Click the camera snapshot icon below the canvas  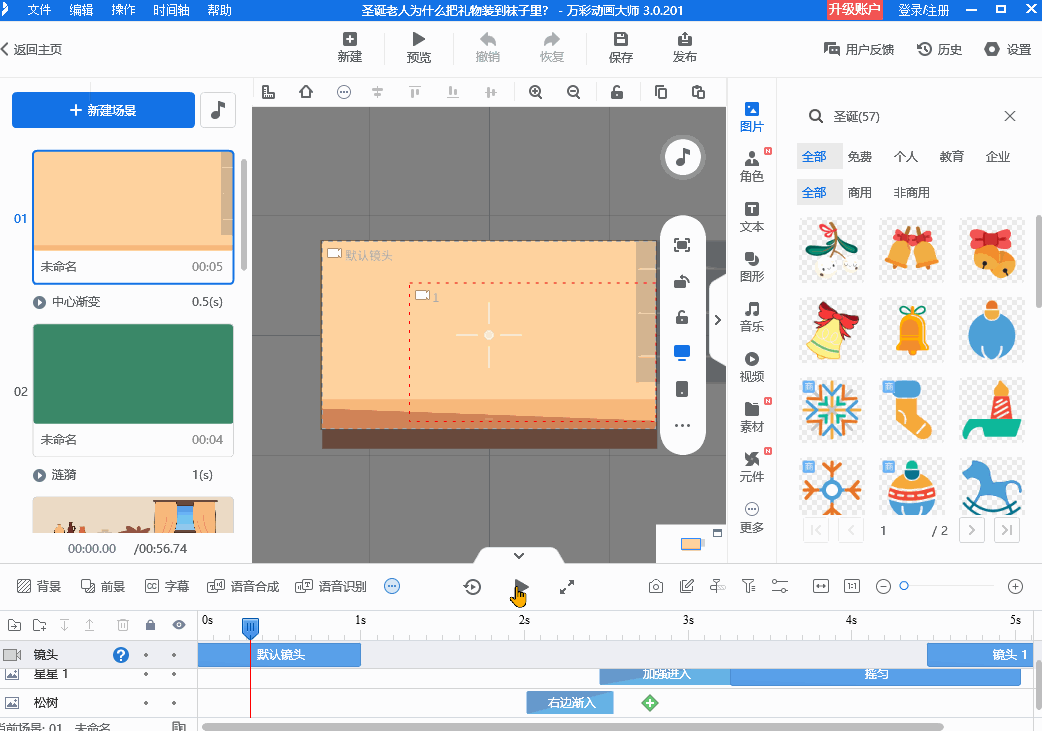[x=655, y=587]
